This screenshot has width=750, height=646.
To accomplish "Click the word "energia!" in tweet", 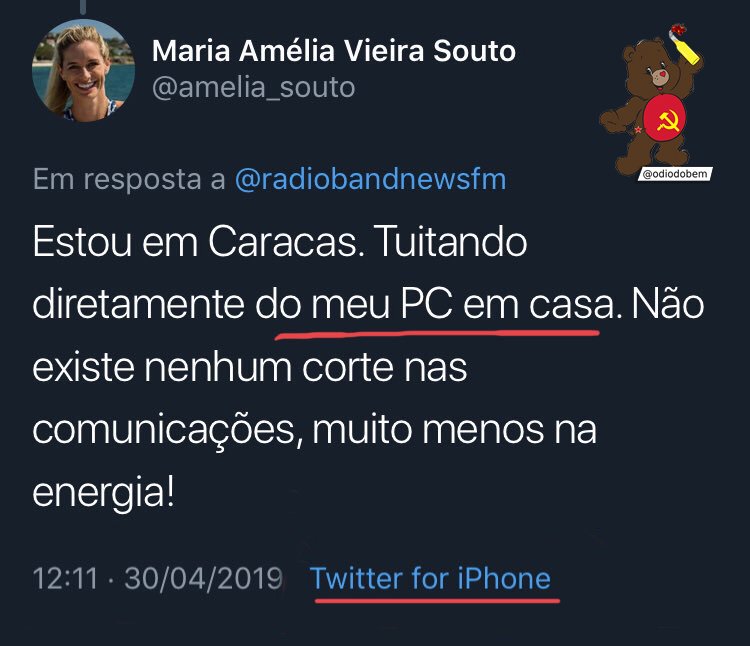I will click(103, 493).
